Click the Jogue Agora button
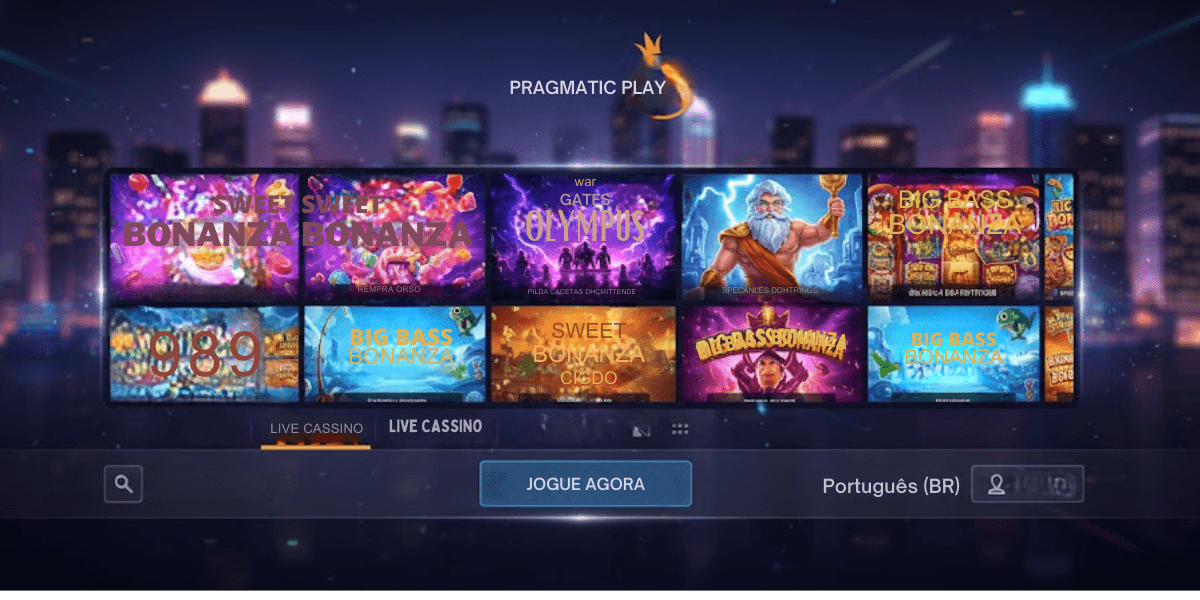The image size is (1200, 600). point(585,484)
